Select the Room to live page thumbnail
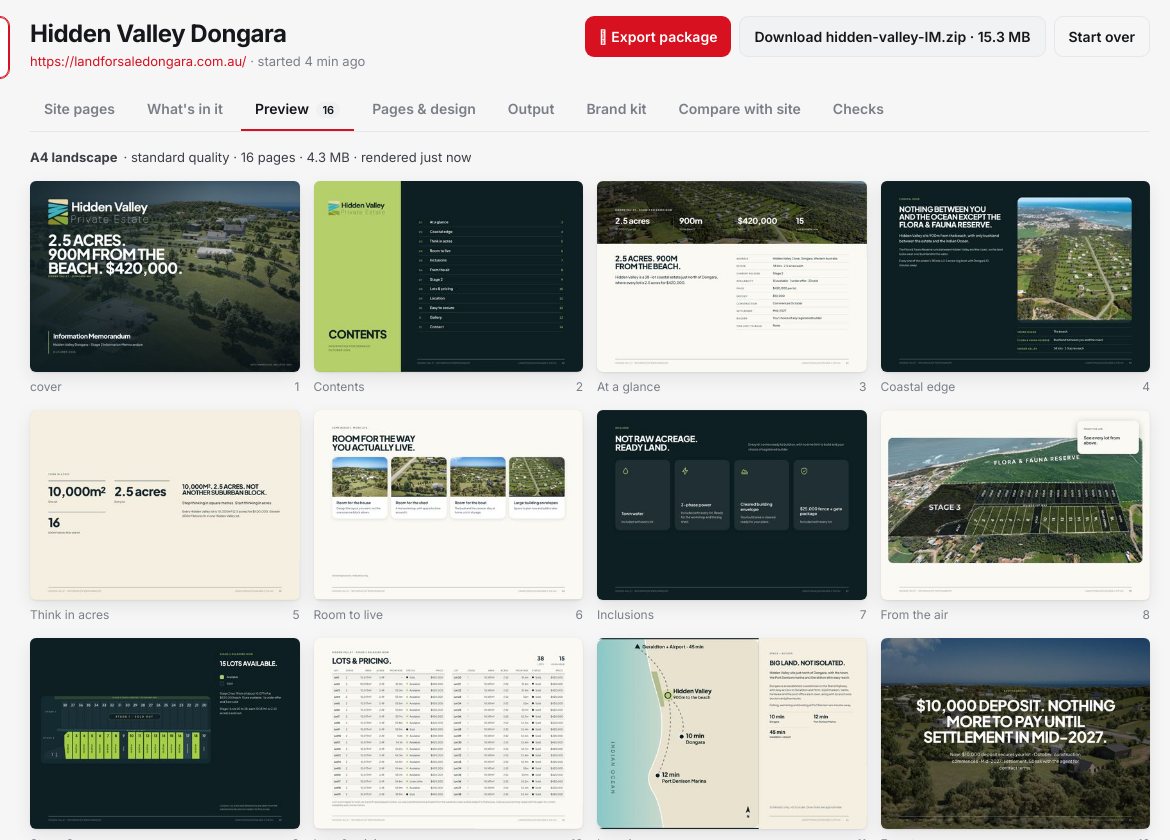 [448, 504]
